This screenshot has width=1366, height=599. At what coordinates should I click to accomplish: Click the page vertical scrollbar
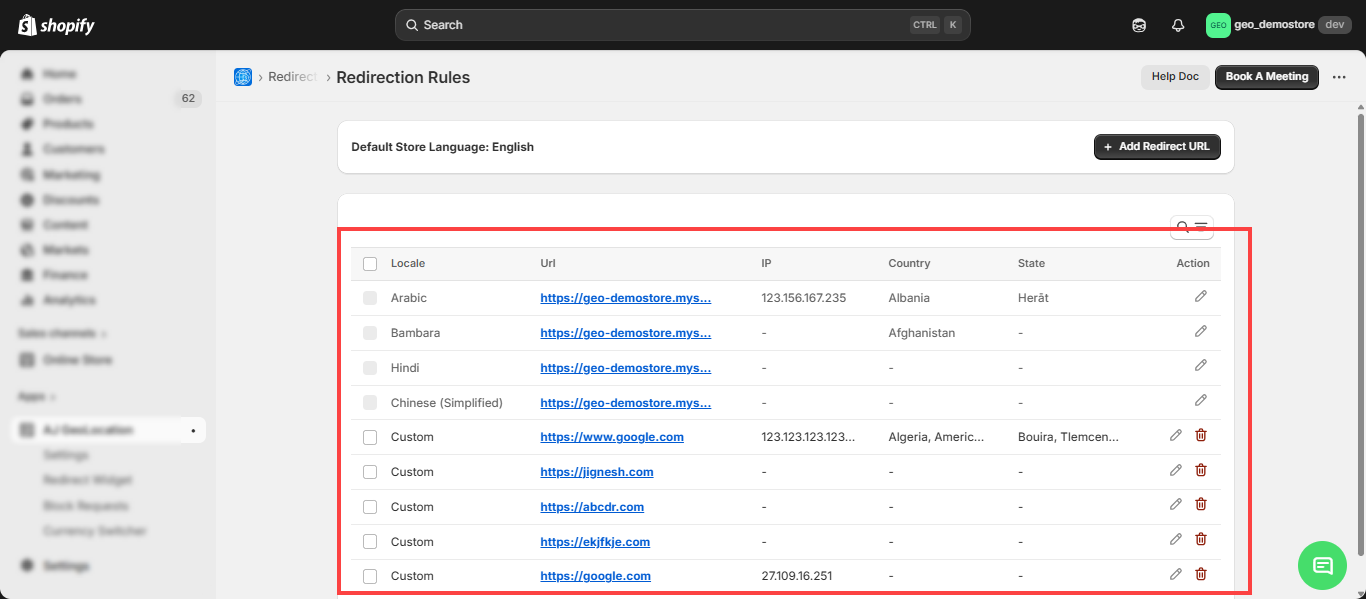pyautogui.click(x=1360, y=300)
